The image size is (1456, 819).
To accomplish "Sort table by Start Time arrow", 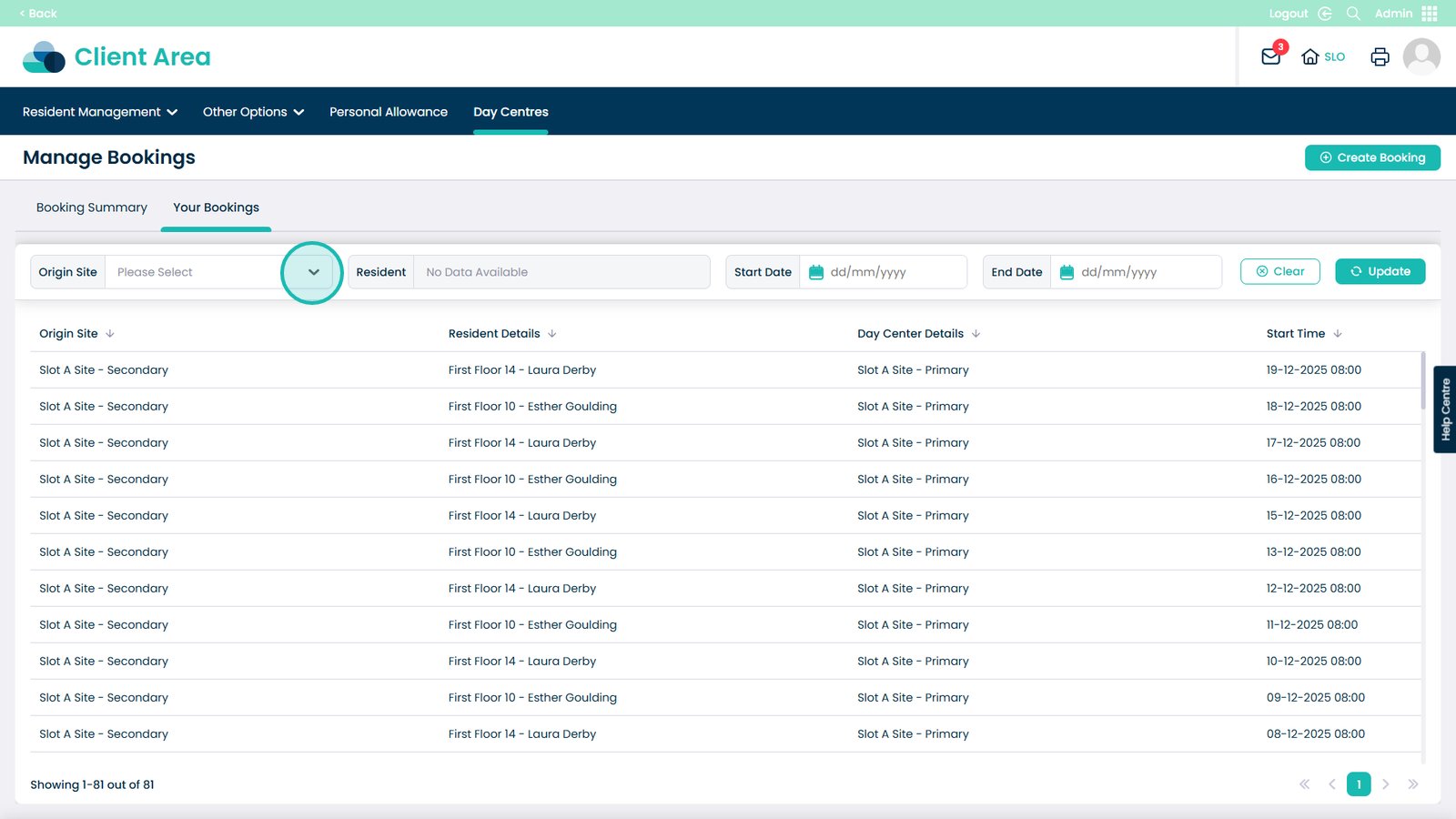I will [x=1338, y=334].
